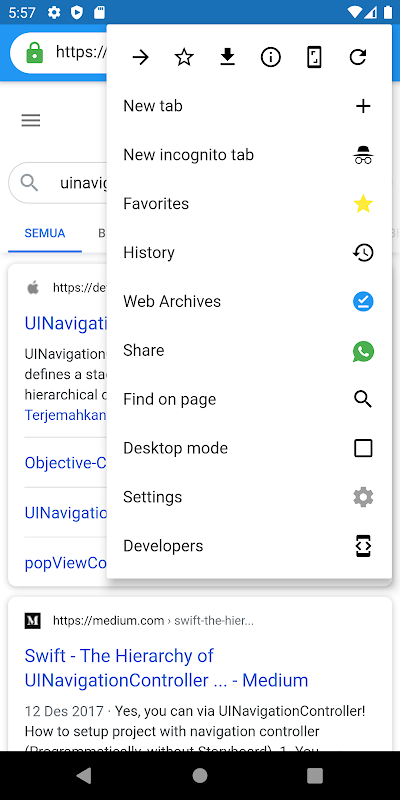The image size is (400, 800).
Task: Tap the forward arrow icon
Action: (140, 58)
